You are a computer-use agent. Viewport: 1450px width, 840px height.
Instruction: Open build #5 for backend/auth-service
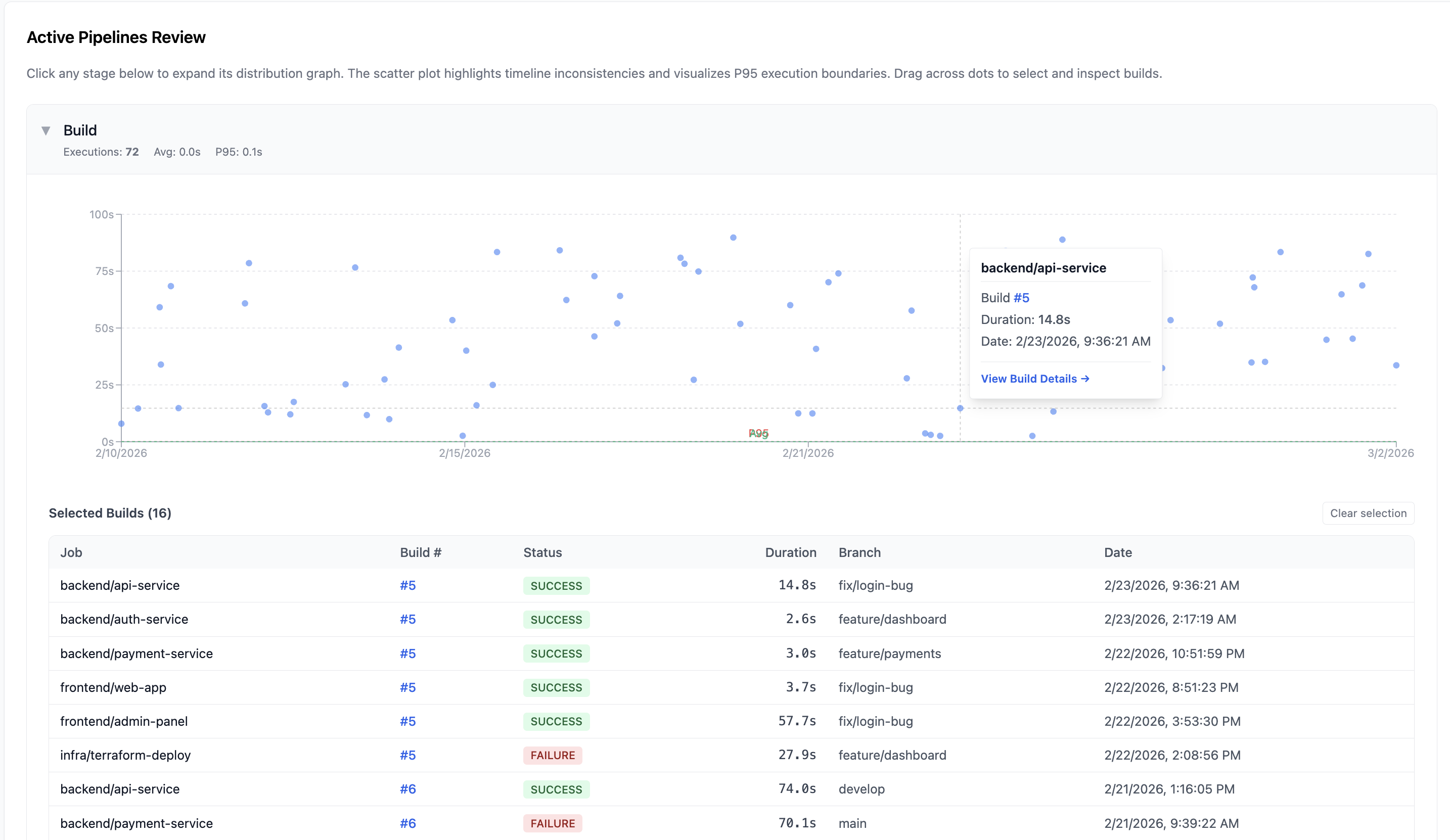pyautogui.click(x=407, y=619)
